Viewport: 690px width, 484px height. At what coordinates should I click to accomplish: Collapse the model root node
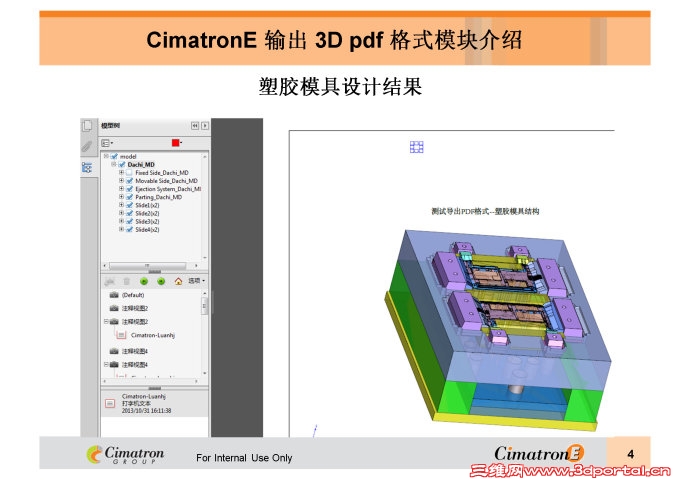click(106, 156)
